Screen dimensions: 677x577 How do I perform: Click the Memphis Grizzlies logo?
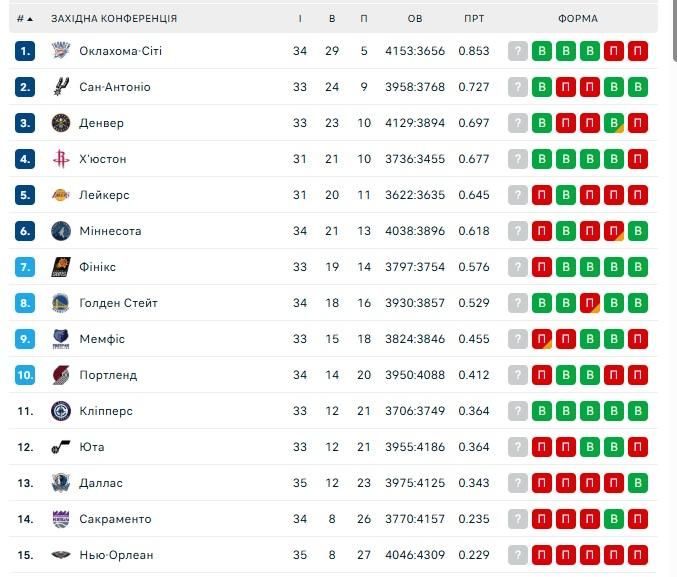point(61,339)
